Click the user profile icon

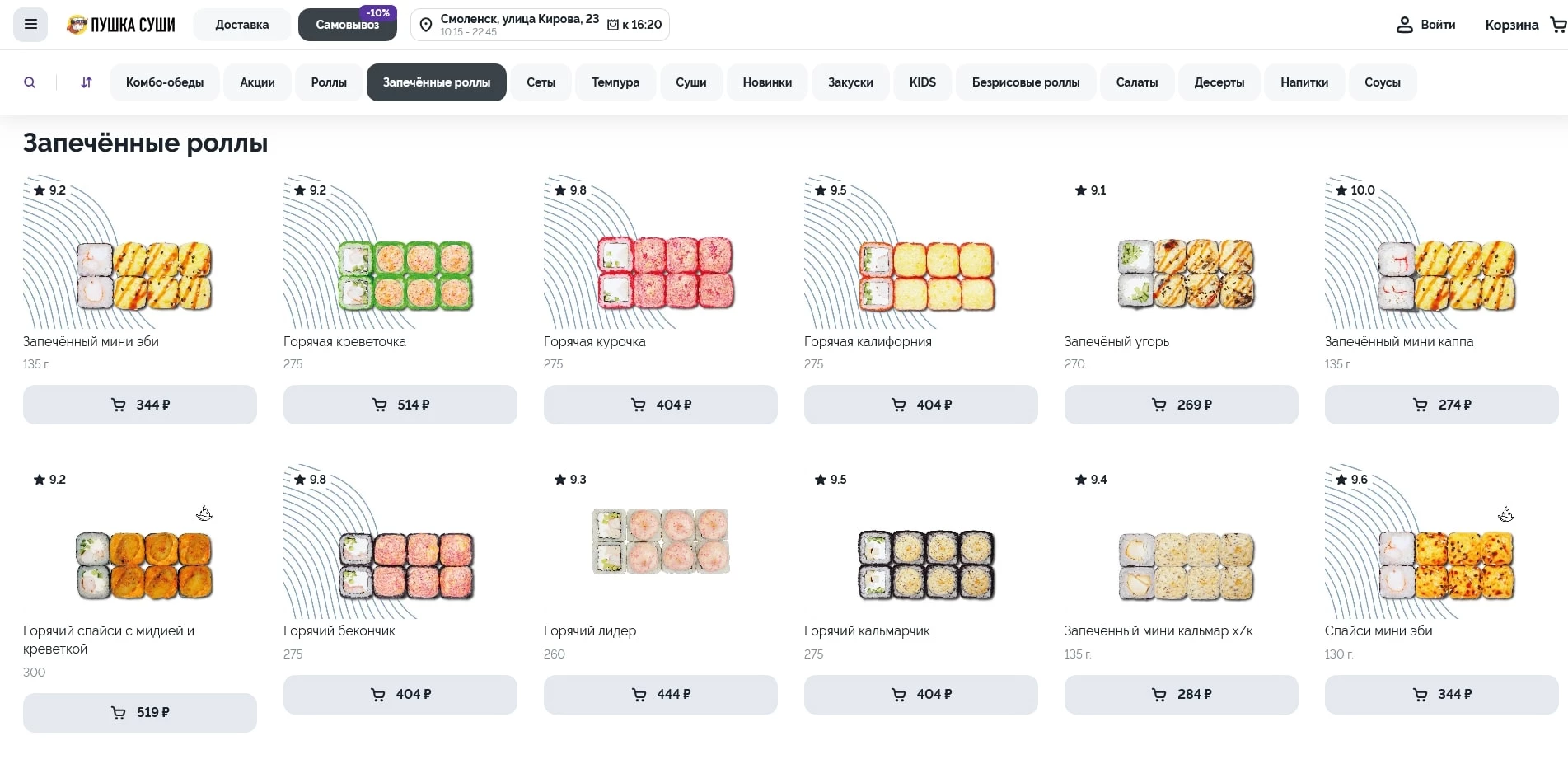1404,25
